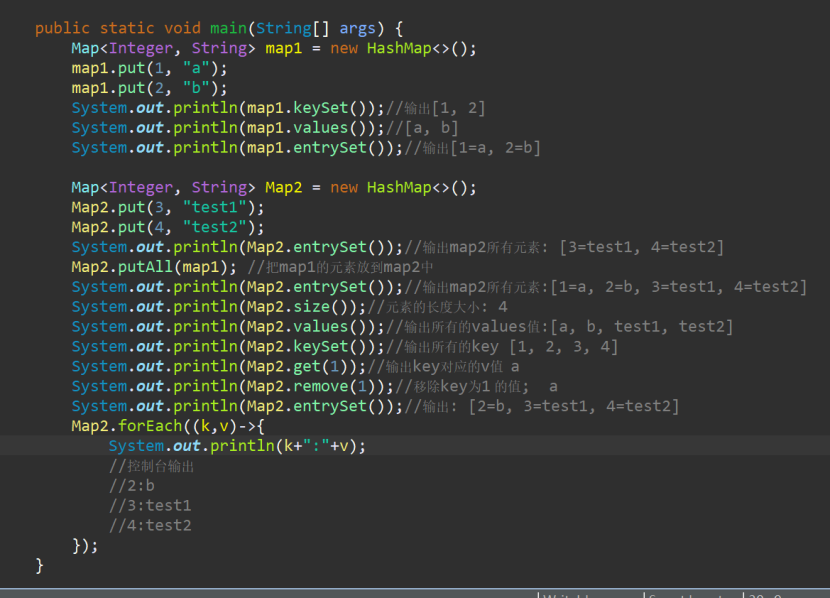Click the comment '输出key对应的v值 a'

[x=452, y=366]
